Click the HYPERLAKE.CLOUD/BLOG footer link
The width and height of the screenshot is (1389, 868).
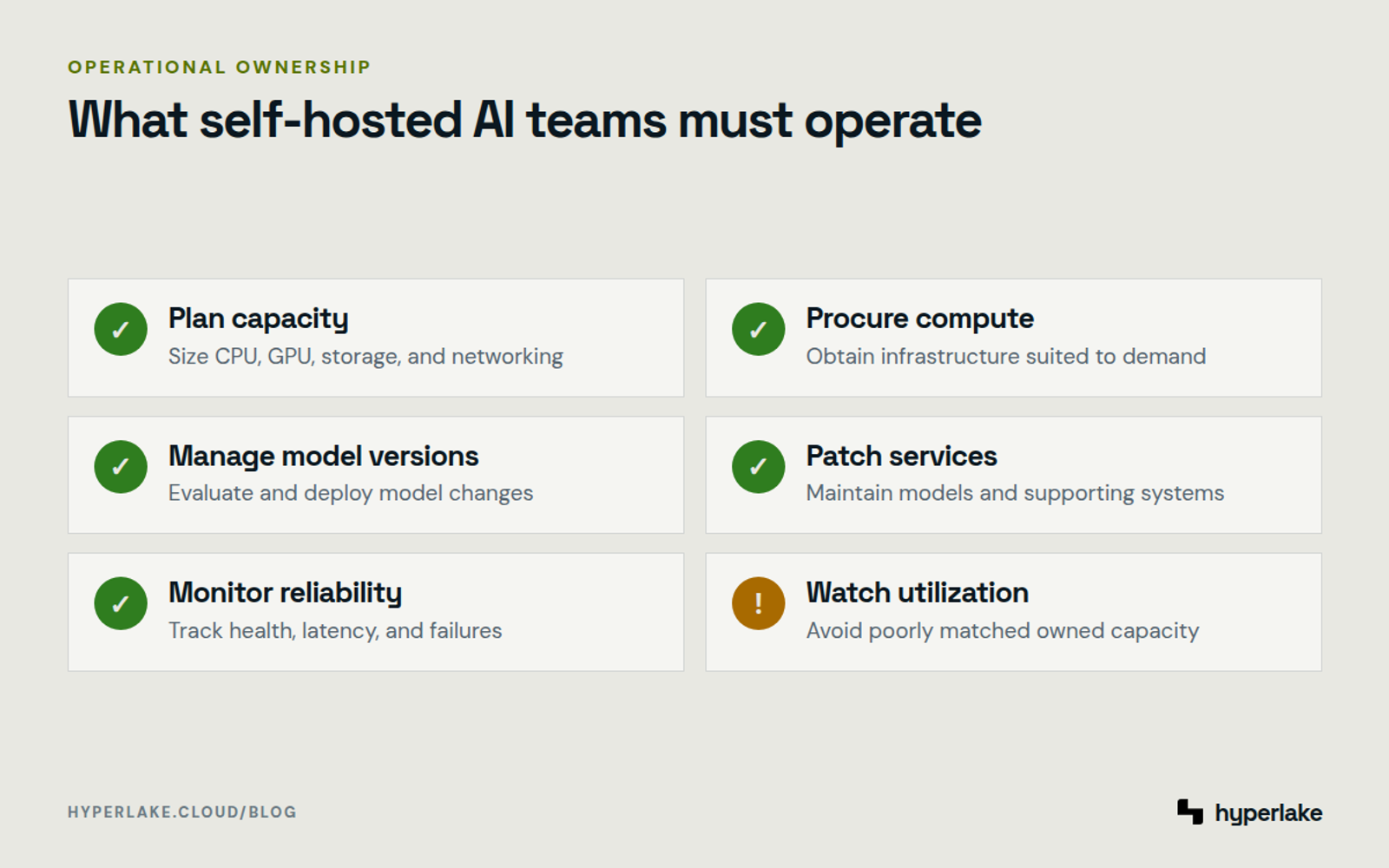point(182,812)
